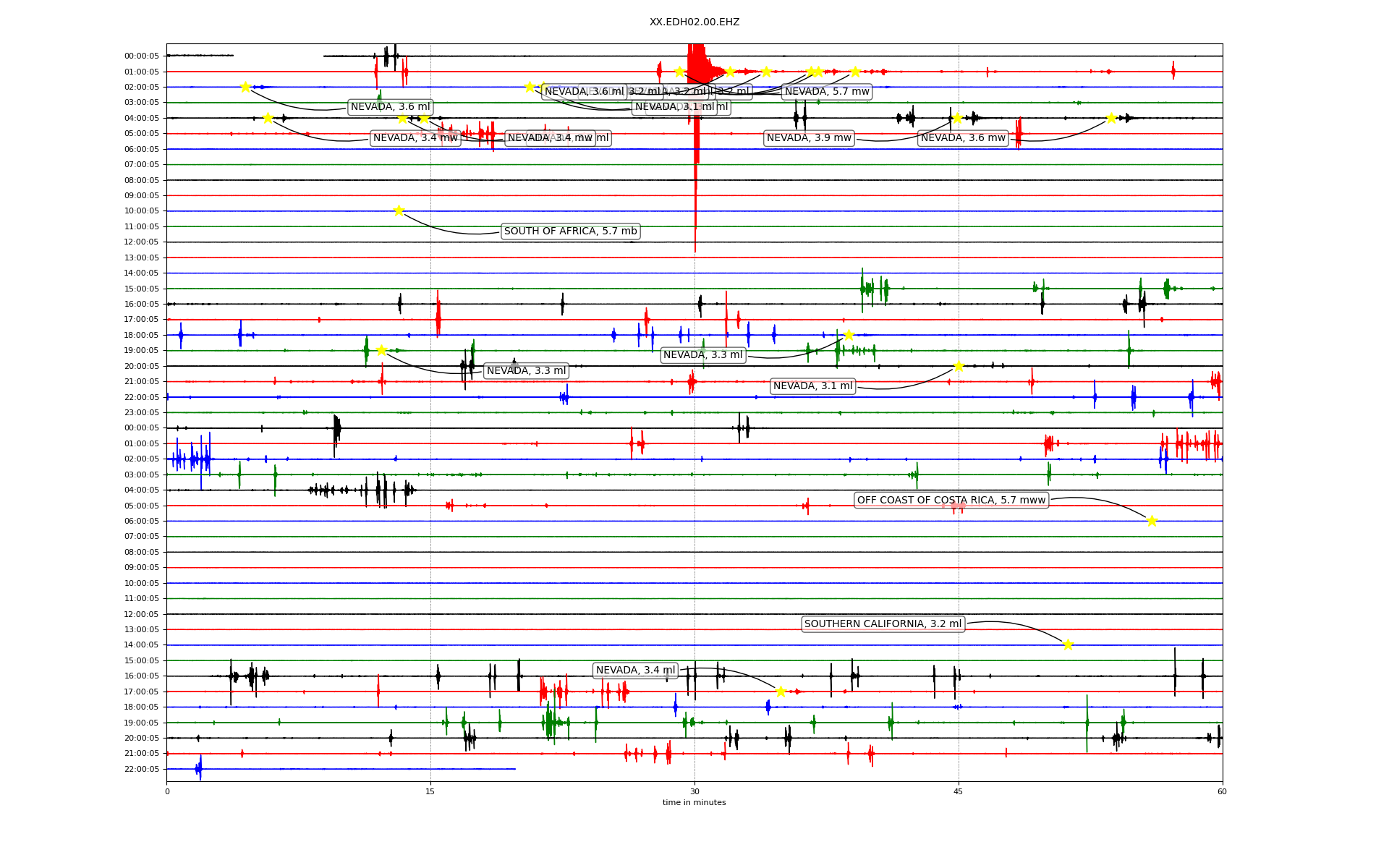1389x868 pixels.
Task: Click the star marking South of Africa earthquake
Action: (x=399, y=210)
